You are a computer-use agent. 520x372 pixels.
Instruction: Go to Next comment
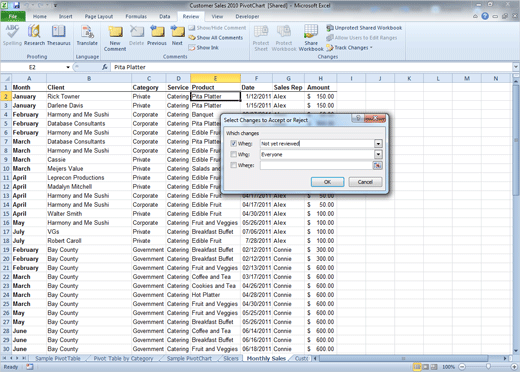tap(177, 35)
